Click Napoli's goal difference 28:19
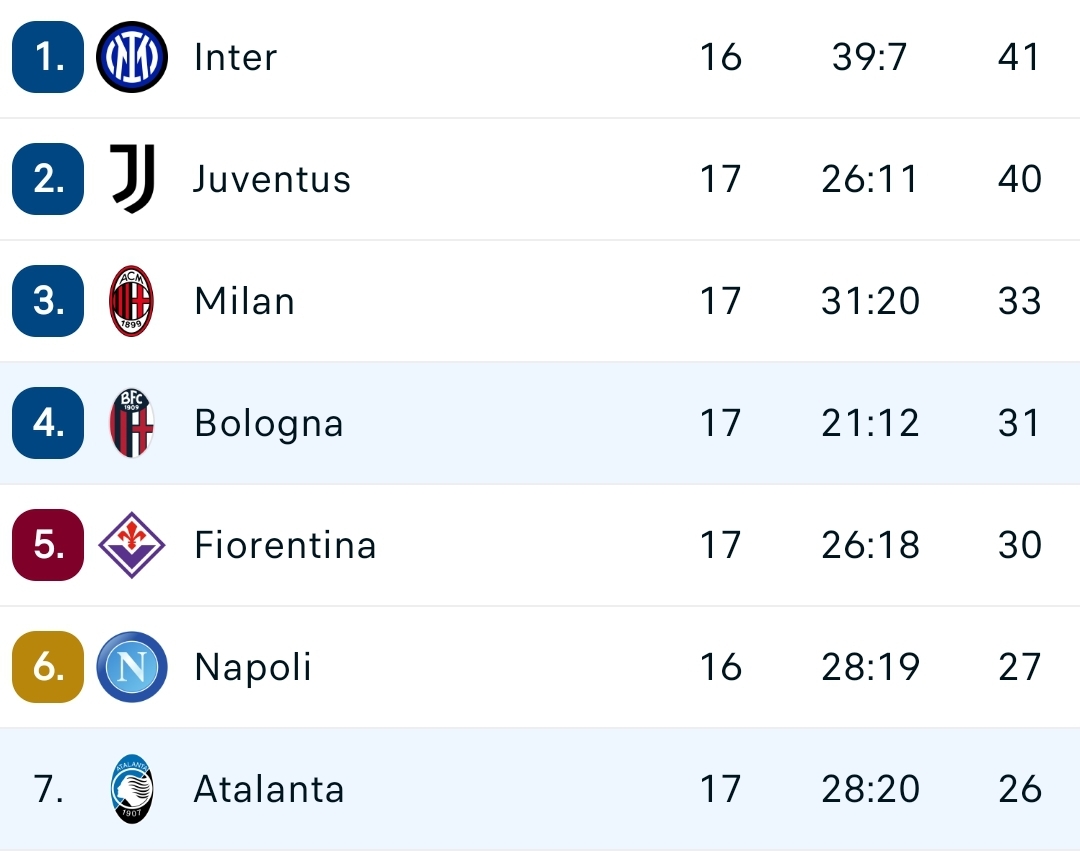Viewport: 1080px width, 851px height. point(868,667)
